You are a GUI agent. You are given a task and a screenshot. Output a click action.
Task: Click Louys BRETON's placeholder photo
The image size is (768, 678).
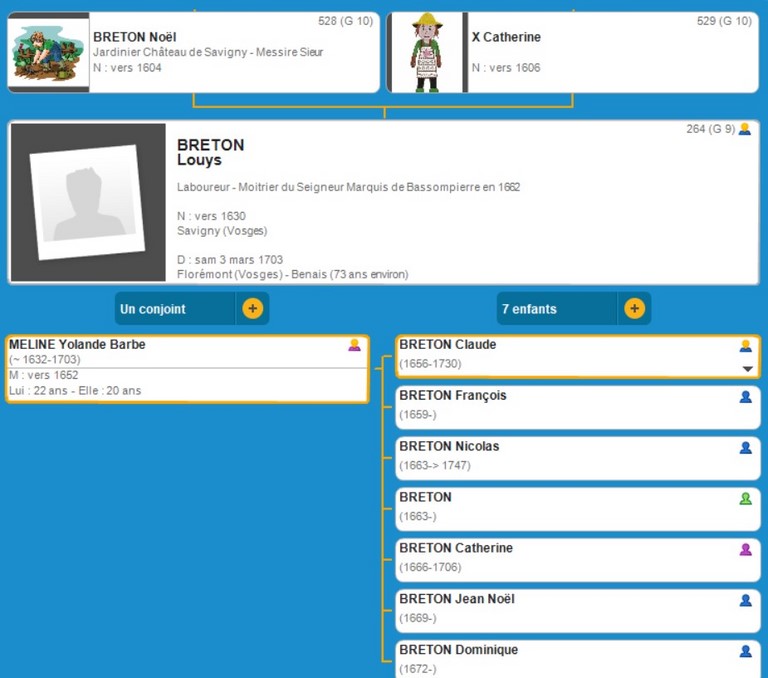pos(88,202)
